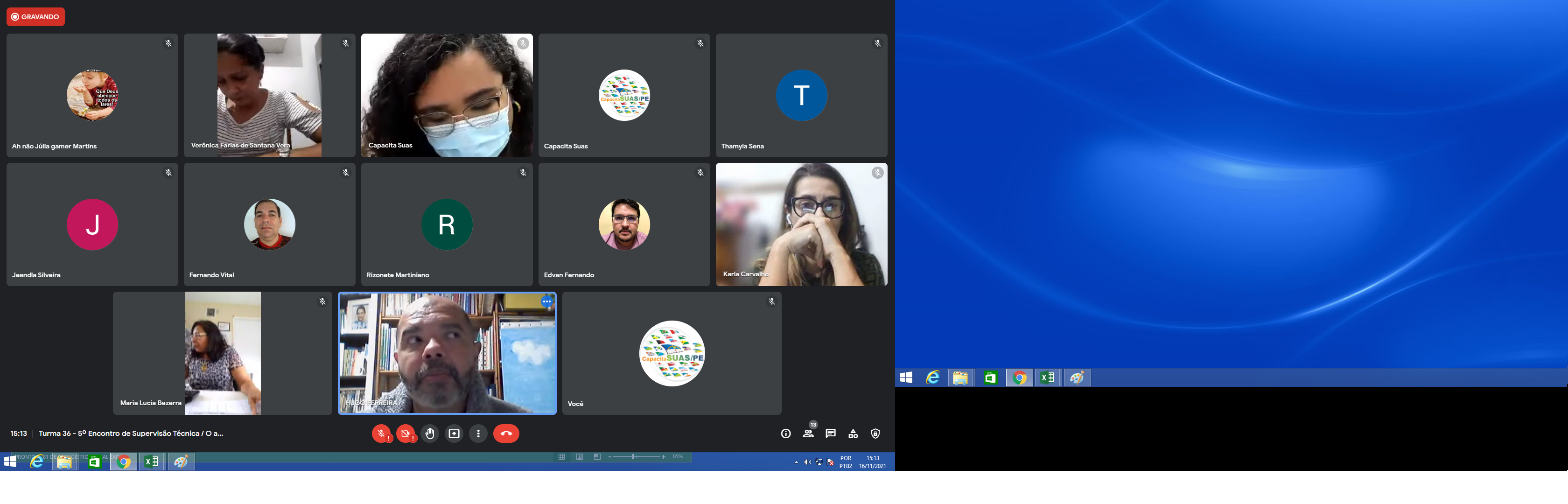1568x504 pixels.
Task: Open the chat with everyone panel
Action: click(830, 434)
